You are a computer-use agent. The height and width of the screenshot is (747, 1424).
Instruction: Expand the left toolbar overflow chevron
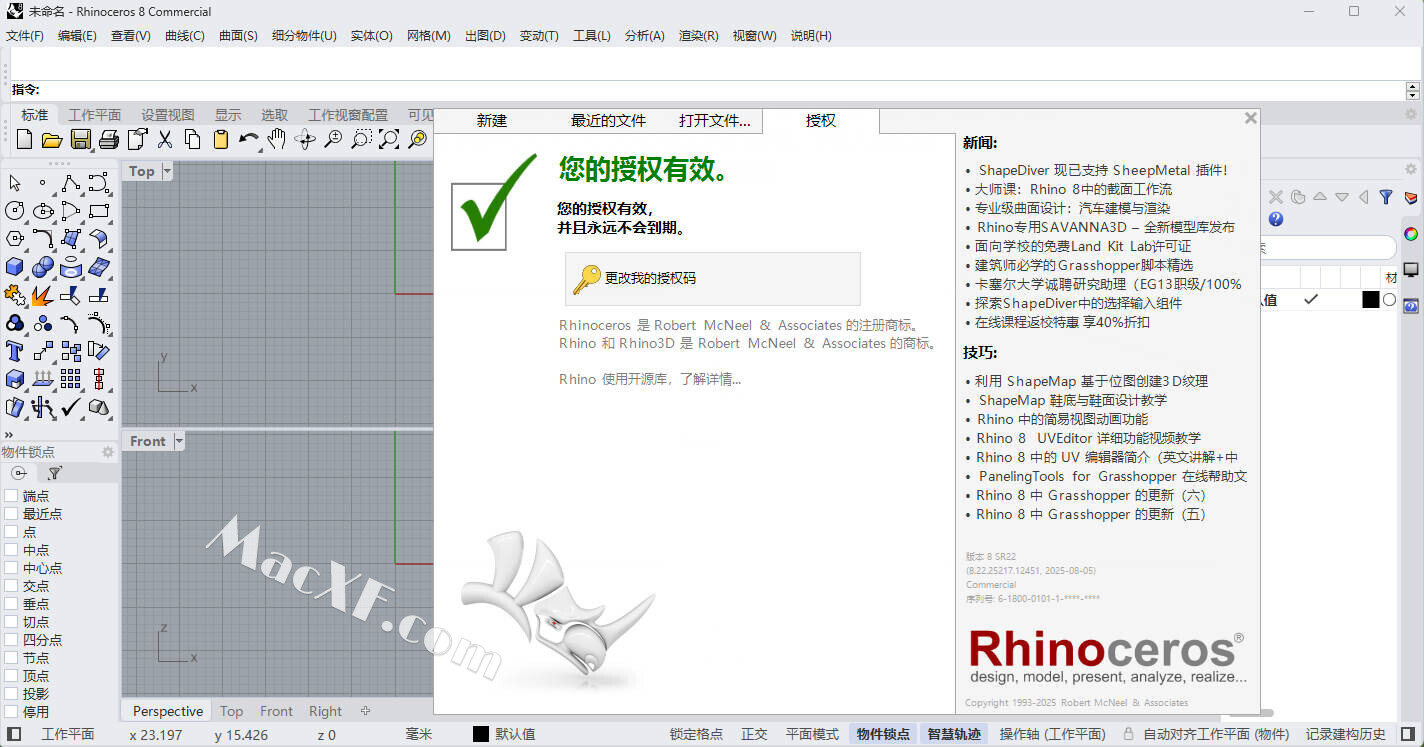point(9,434)
